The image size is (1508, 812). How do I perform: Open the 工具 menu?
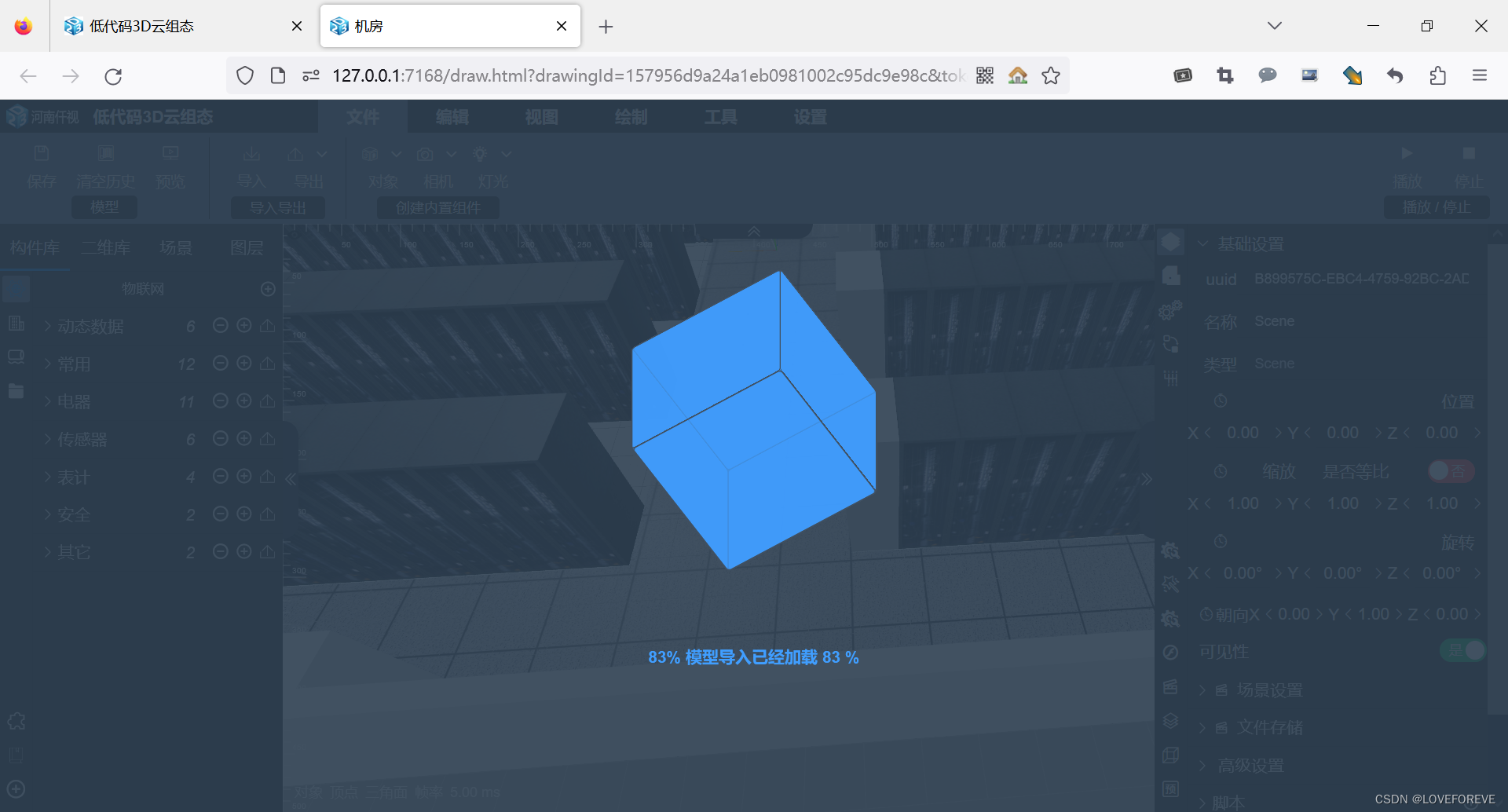(x=721, y=117)
